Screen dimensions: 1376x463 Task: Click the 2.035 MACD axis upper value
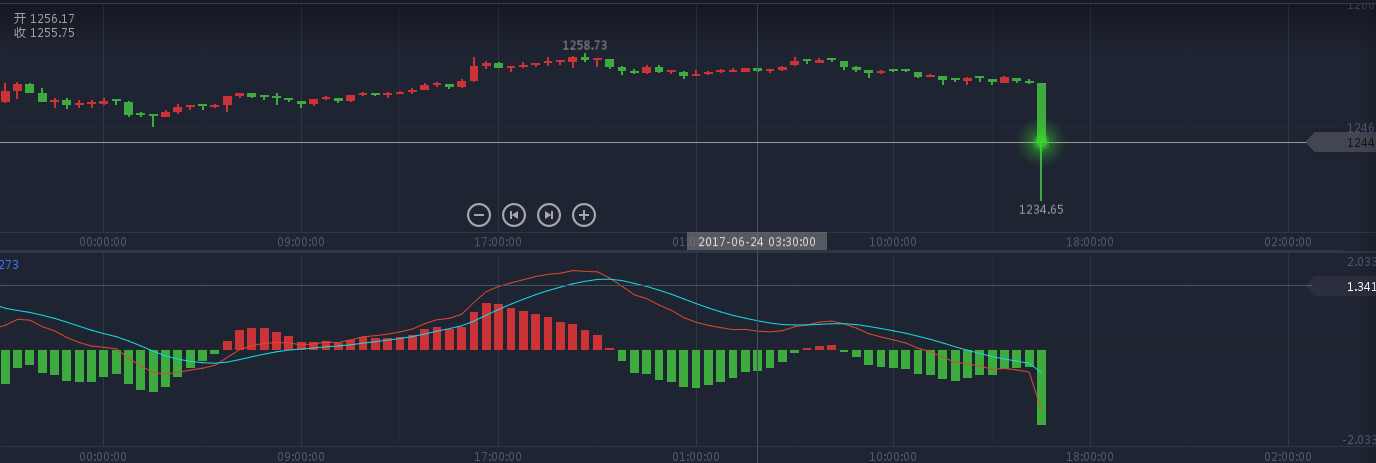pyautogui.click(x=1360, y=262)
